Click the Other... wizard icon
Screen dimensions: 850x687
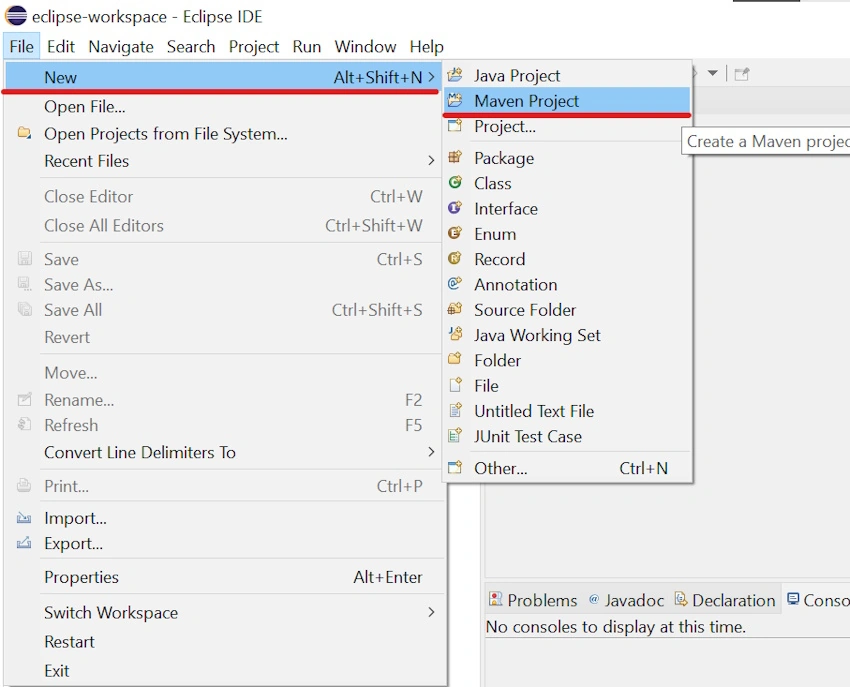click(x=455, y=467)
